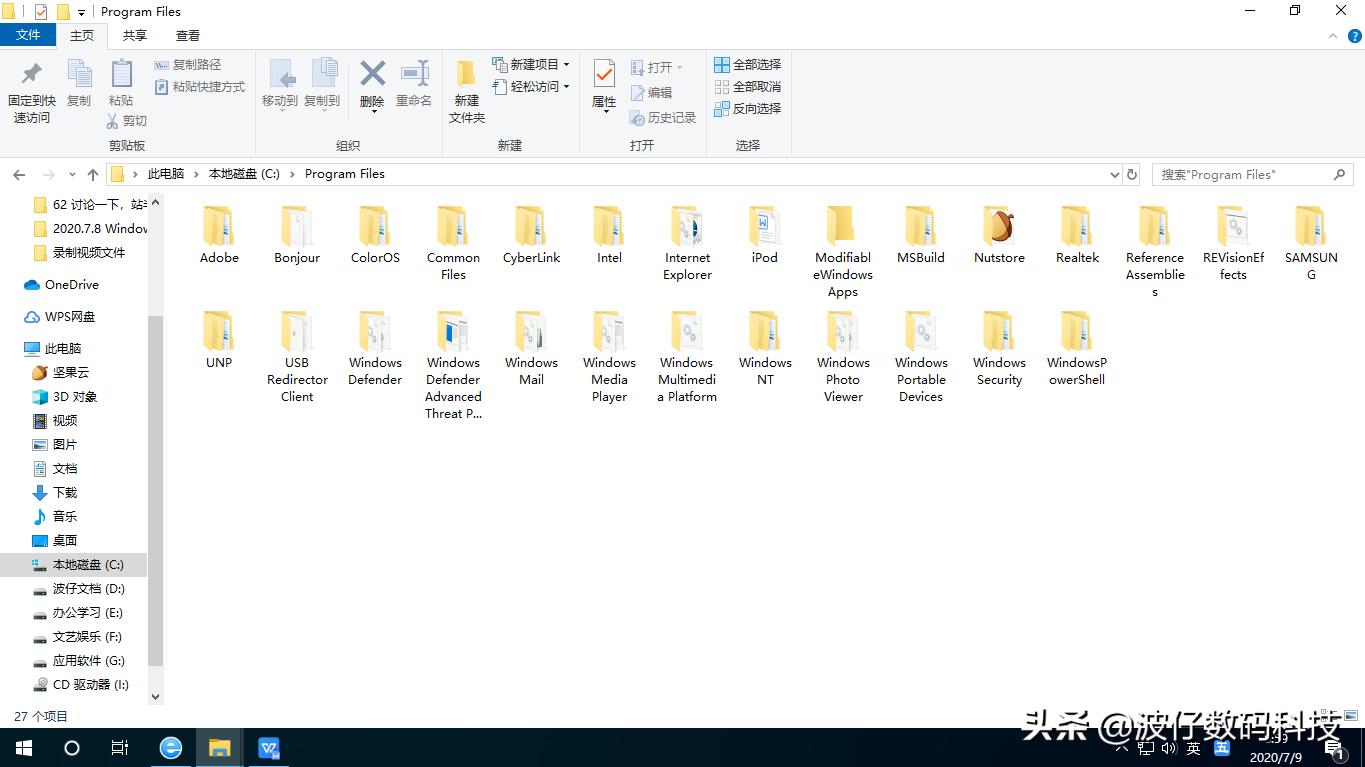Launch Microsoft Edge from the taskbar

click(x=170, y=747)
